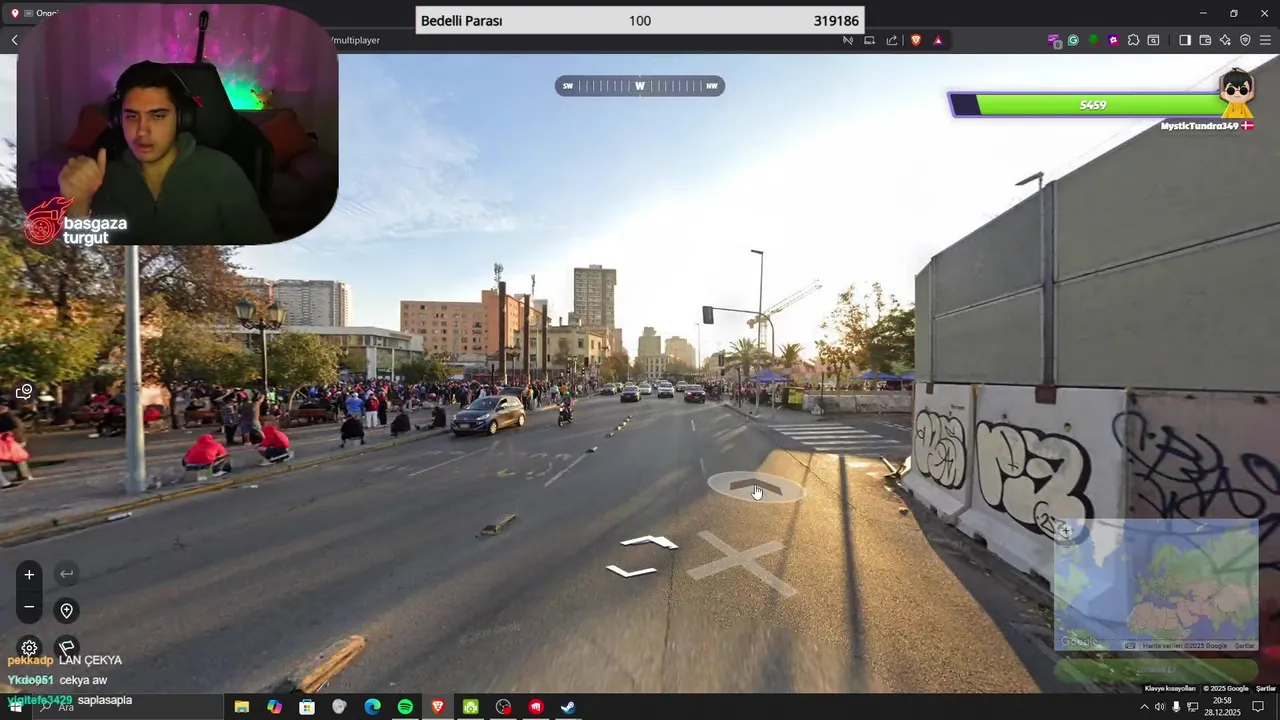Open Brave Shields lion icon
The width and height of the screenshot is (1280, 720).
click(x=915, y=40)
